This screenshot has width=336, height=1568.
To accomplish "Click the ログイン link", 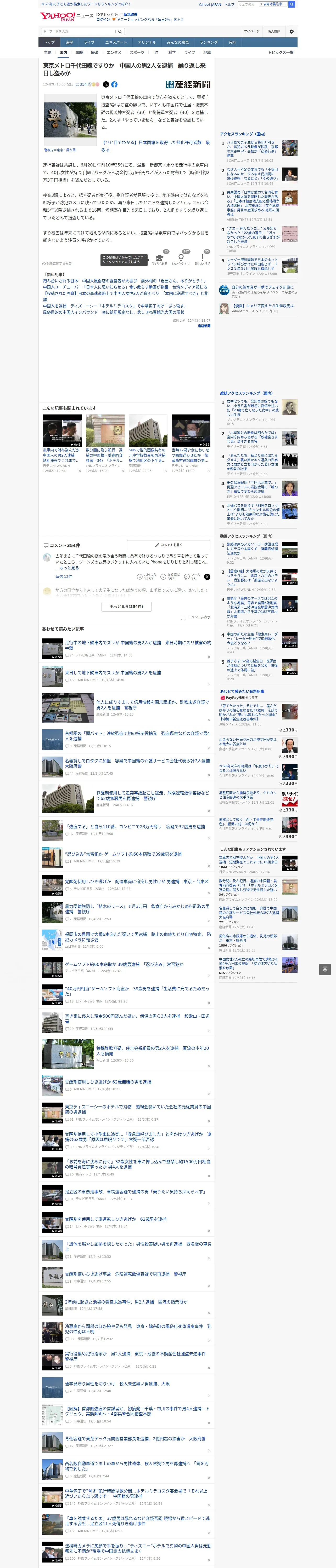I will pyautogui.click(x=103, y=20).
